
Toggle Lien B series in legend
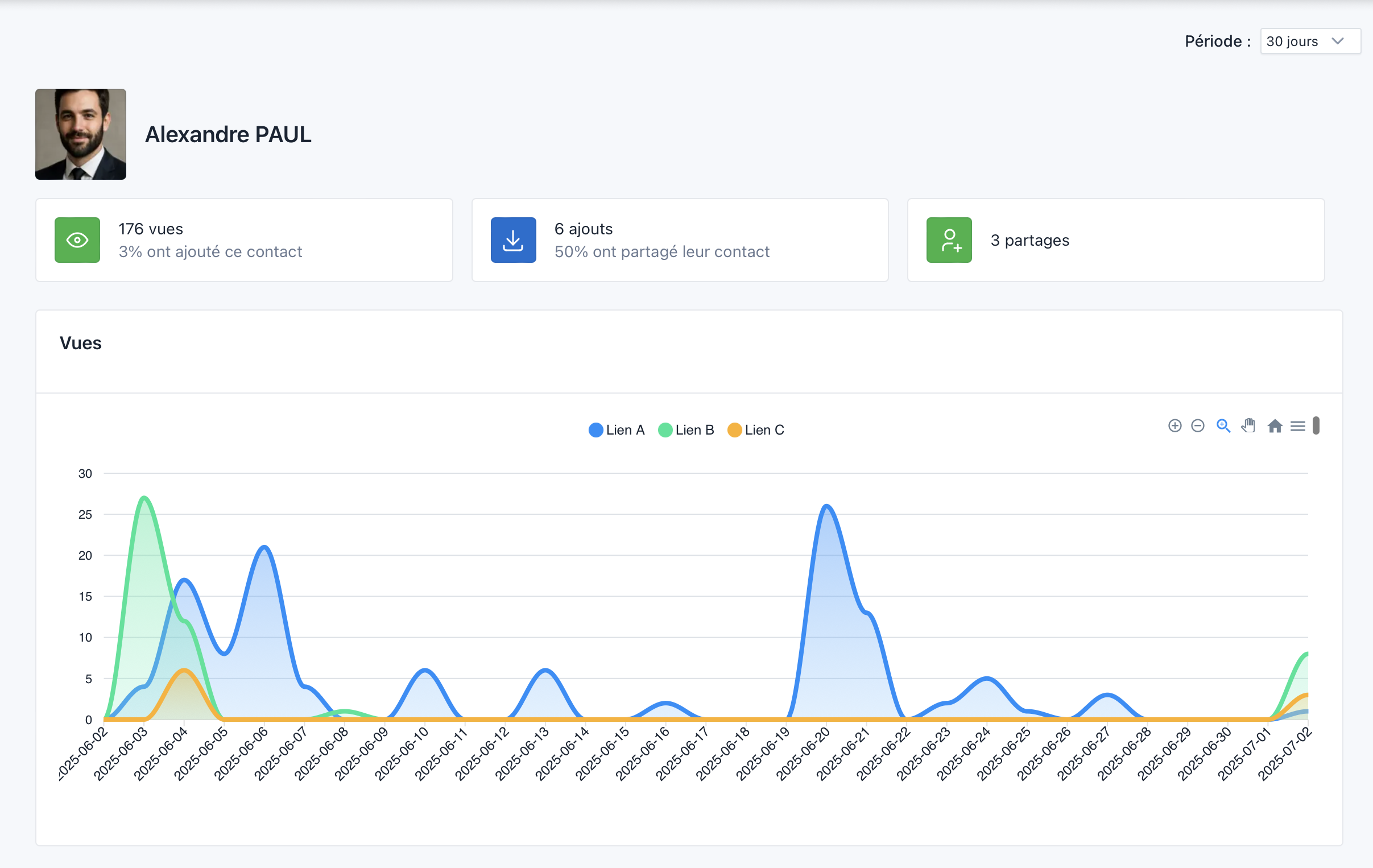(x=694, y=430)
